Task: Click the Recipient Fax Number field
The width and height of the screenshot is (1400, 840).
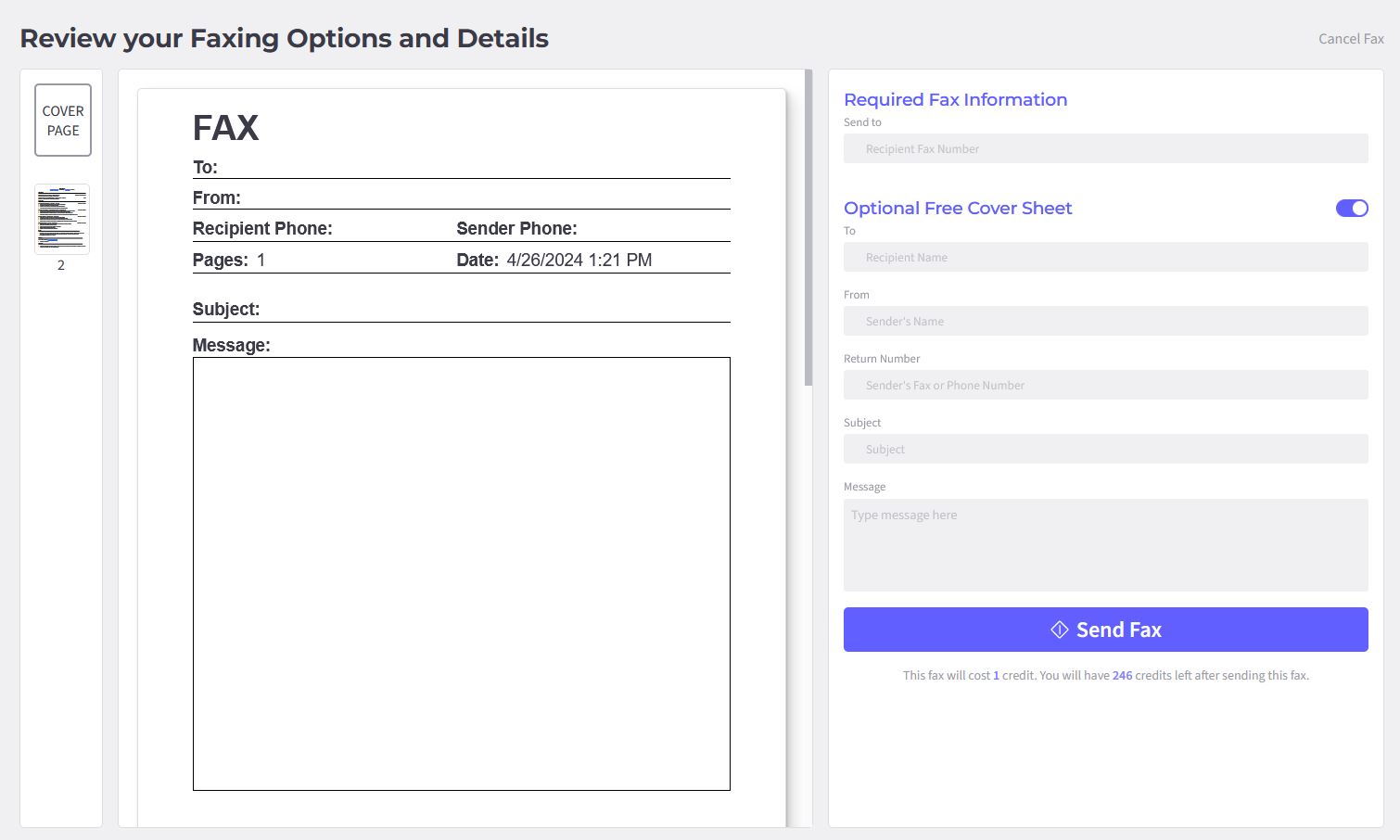Action: point(1105,148)
